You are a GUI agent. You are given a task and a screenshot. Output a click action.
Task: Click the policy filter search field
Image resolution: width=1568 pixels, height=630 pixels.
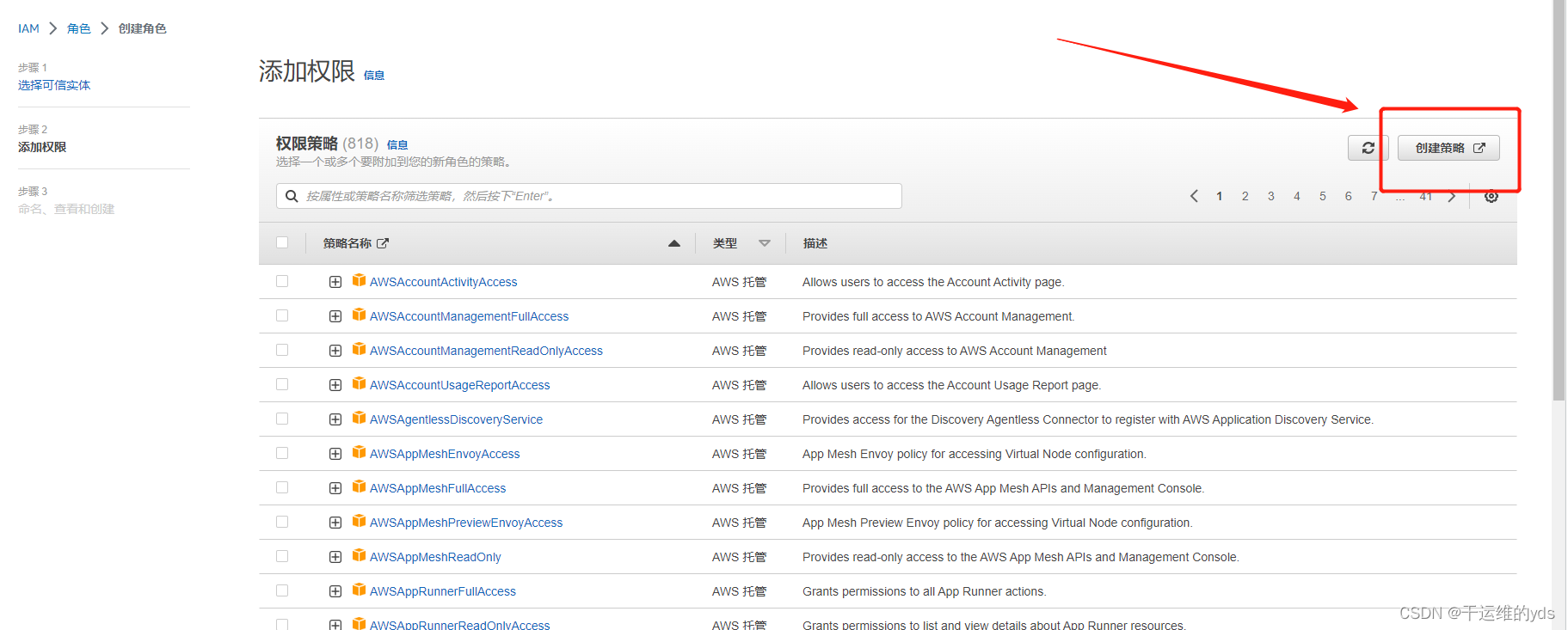[589, 196]
